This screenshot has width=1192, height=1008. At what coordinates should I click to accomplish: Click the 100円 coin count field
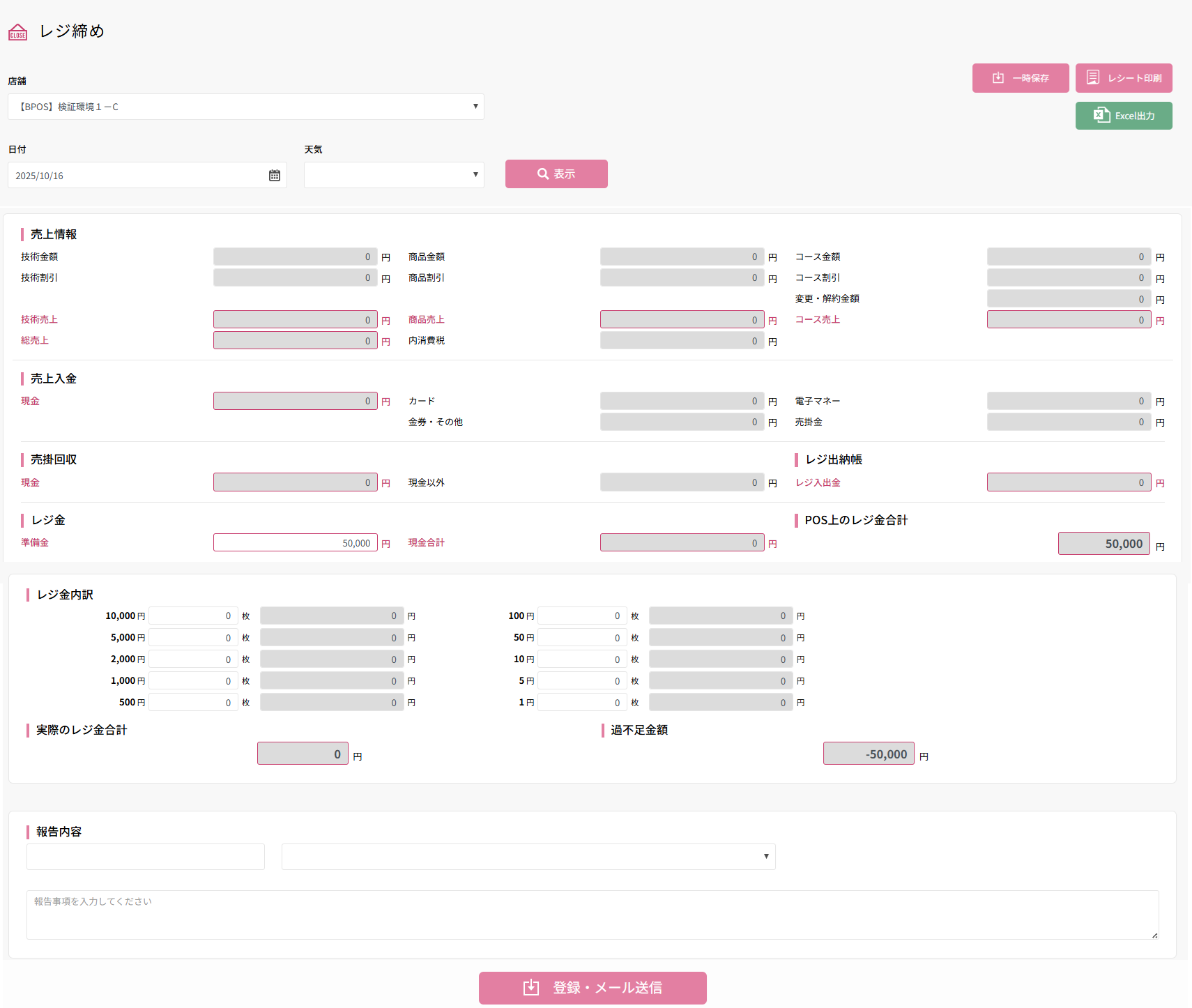tap(581, 616)
